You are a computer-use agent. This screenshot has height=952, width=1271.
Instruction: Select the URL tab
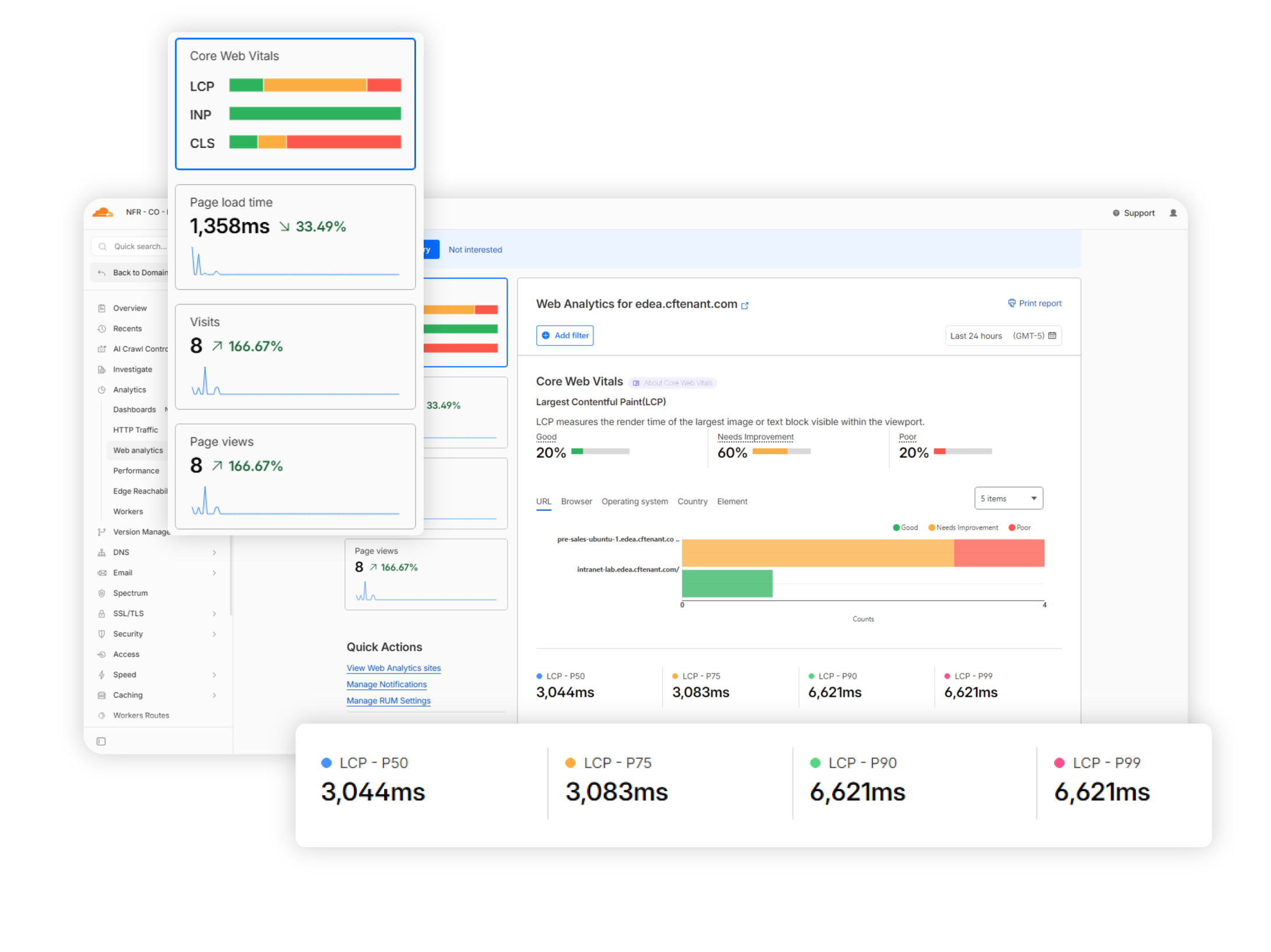(543, 501)
